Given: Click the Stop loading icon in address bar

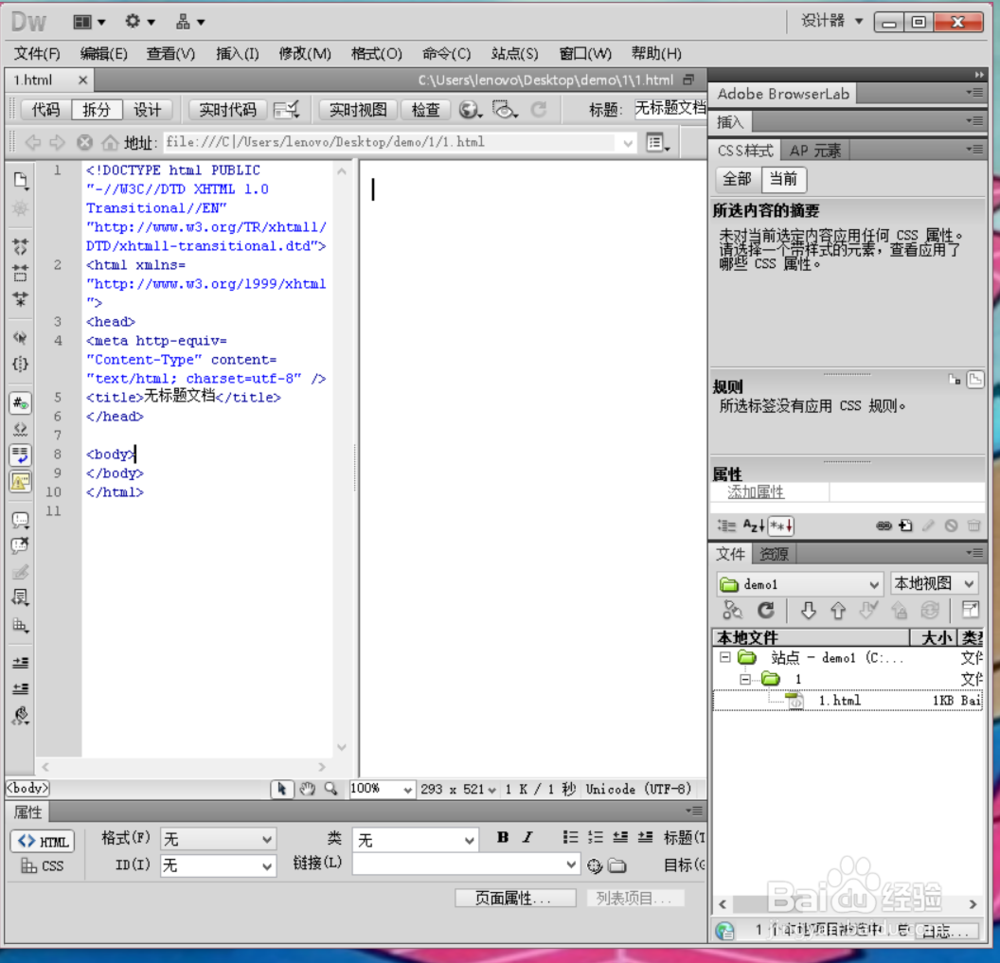Looking at the screenshot, I should coord(84,142).
